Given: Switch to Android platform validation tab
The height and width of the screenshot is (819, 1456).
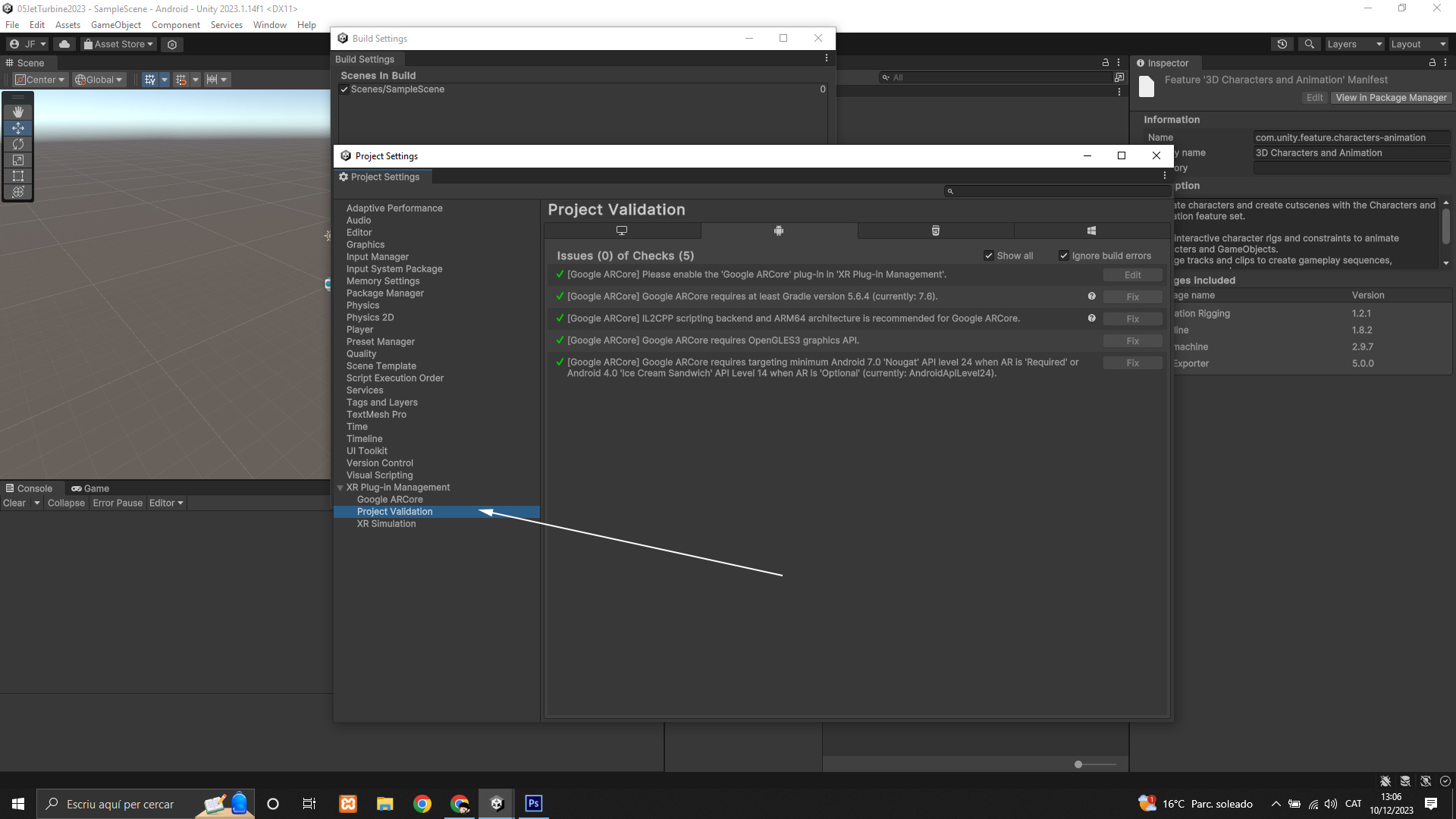Looking at the screenshot, I should tap(779, 231).
